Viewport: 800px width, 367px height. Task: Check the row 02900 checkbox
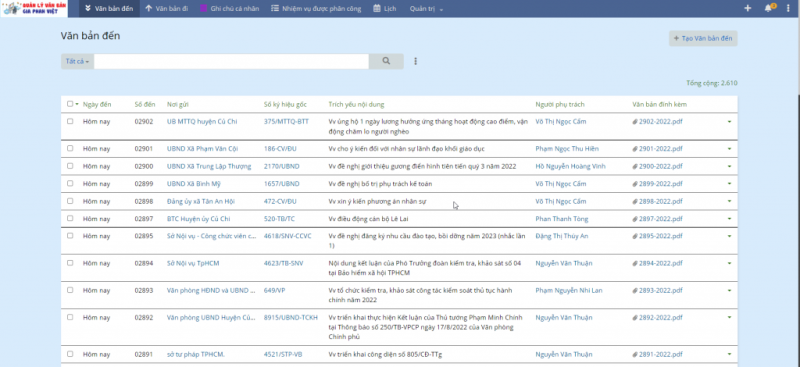point(70,166)
